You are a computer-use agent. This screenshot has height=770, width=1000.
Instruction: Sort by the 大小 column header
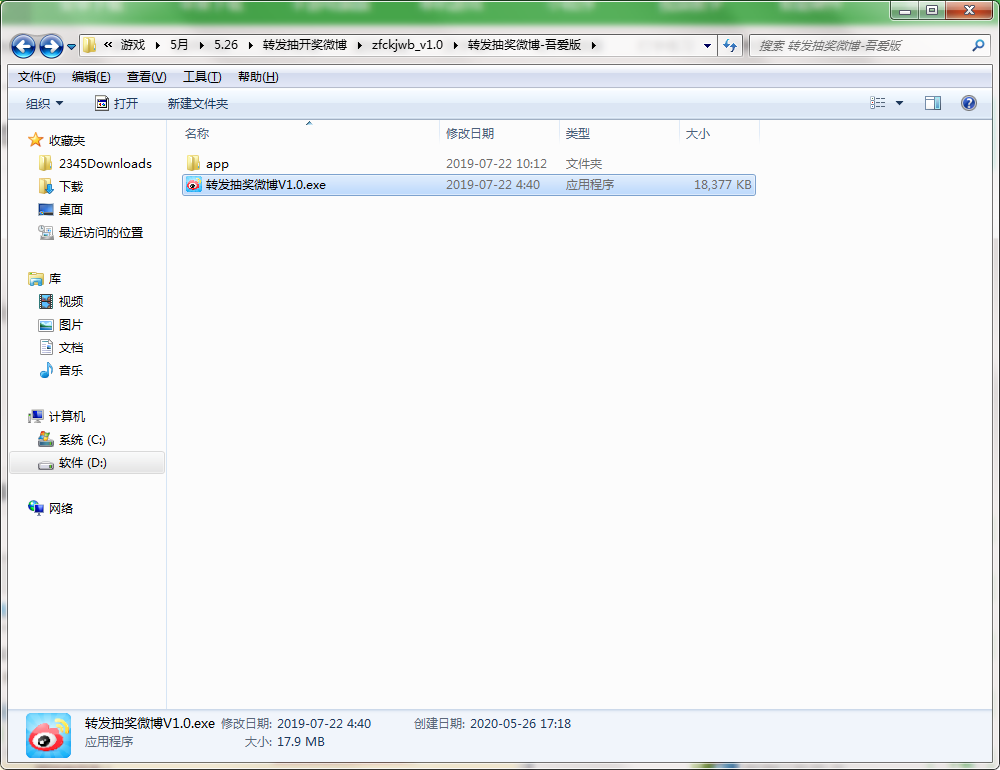click(719, 133)
